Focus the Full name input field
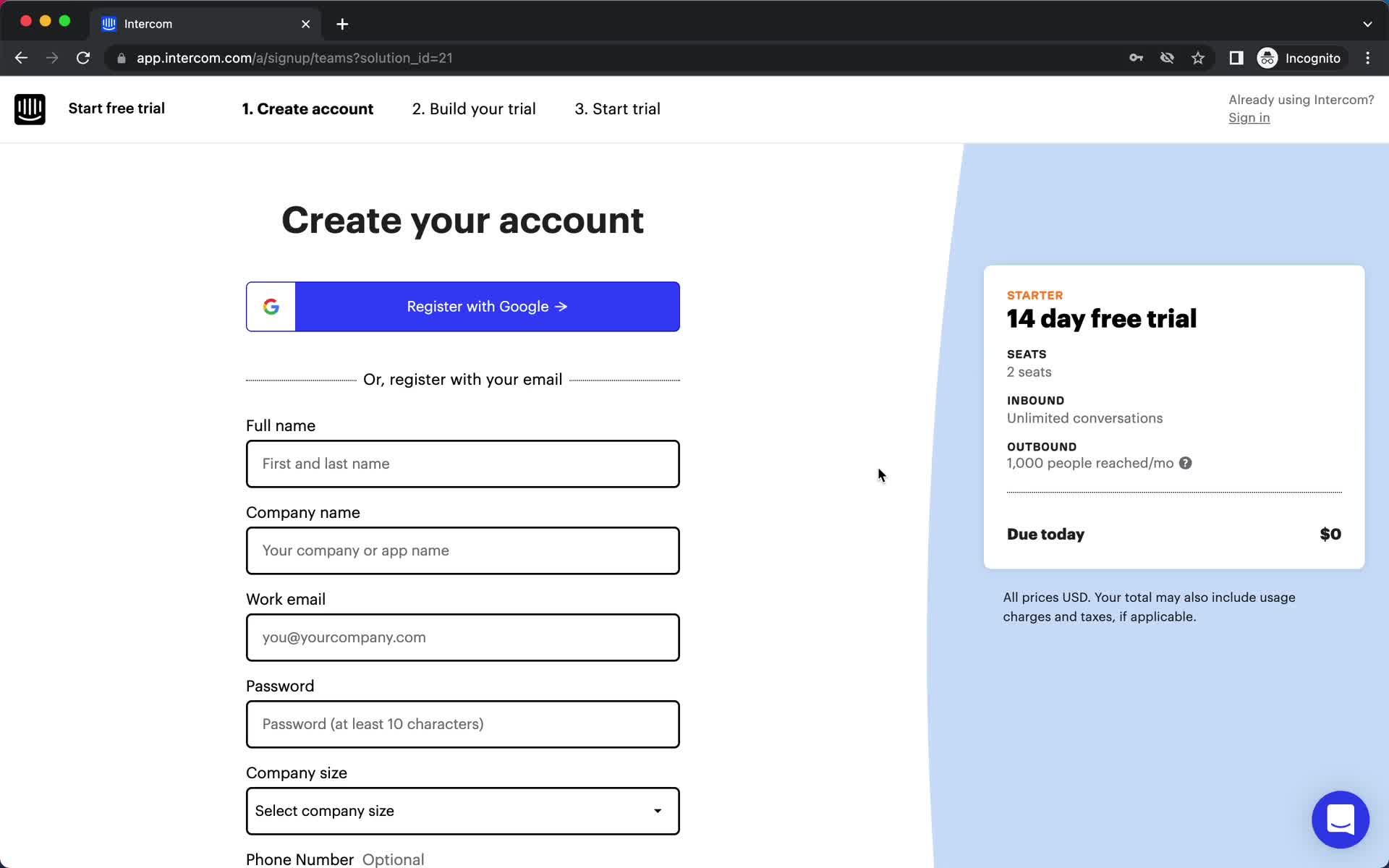The height and width of the screenshot is (868, 1389). coord(463,464)
